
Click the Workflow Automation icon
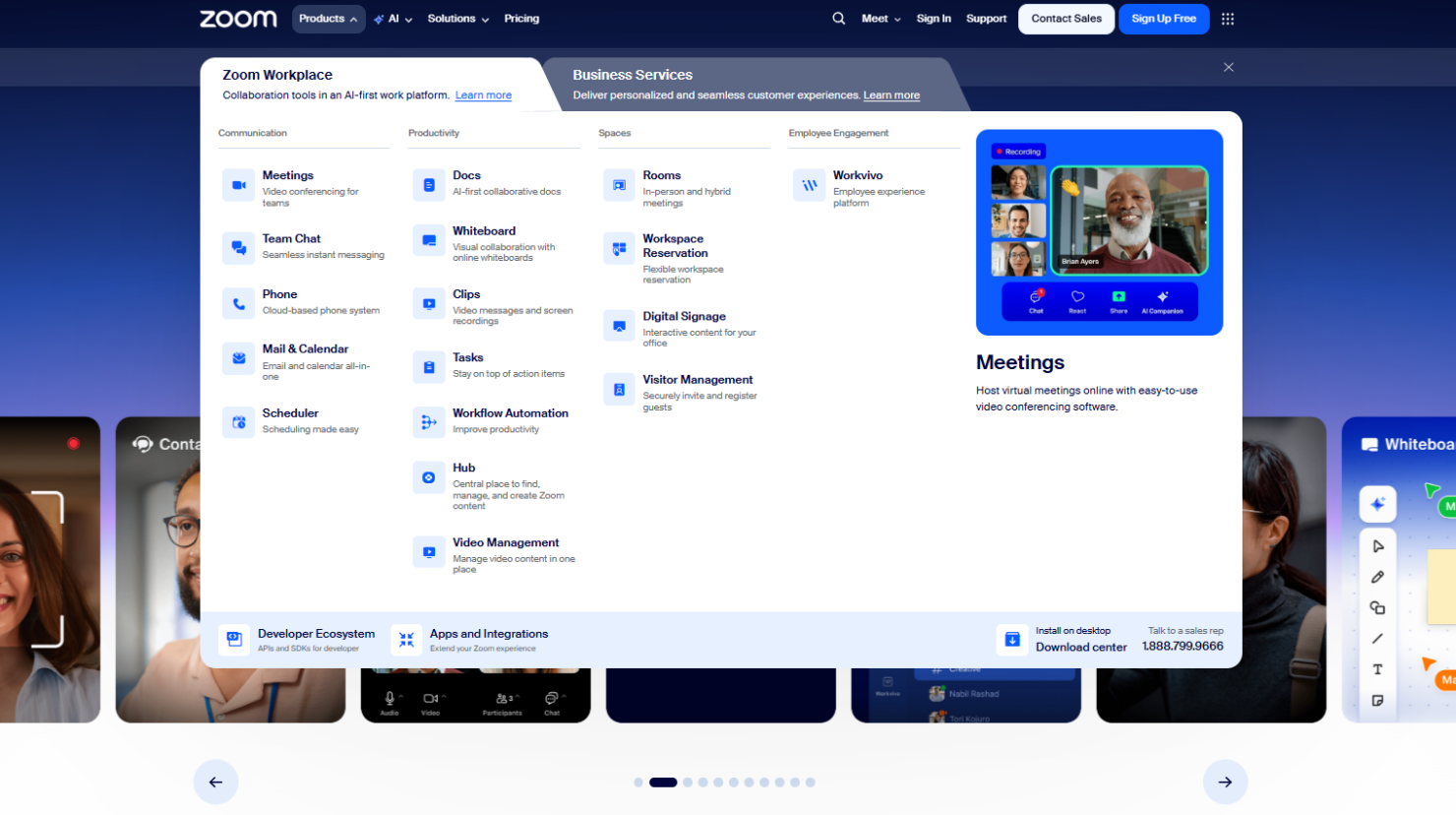[428, 421]
